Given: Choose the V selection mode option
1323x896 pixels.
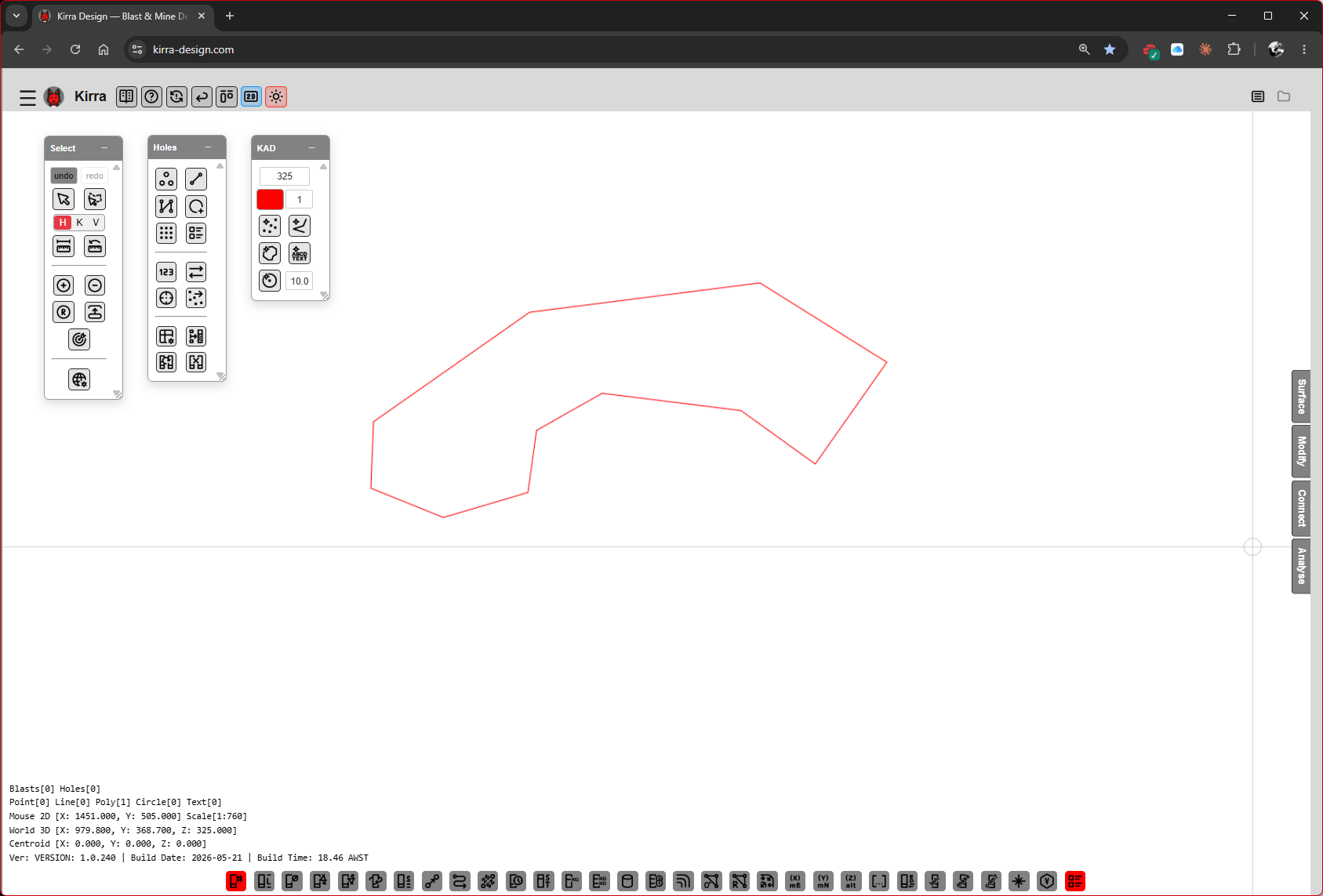Looking at the screenshot, I should click(x=96, y=223).
